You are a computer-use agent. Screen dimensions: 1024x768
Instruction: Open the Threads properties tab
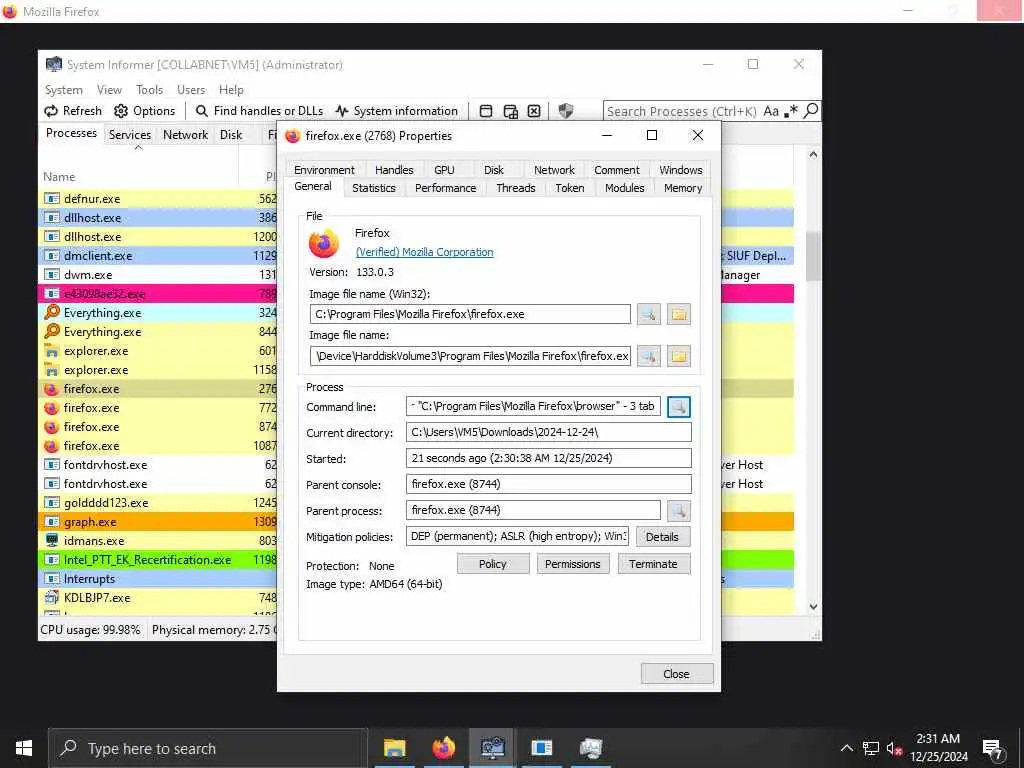[515, 188]
